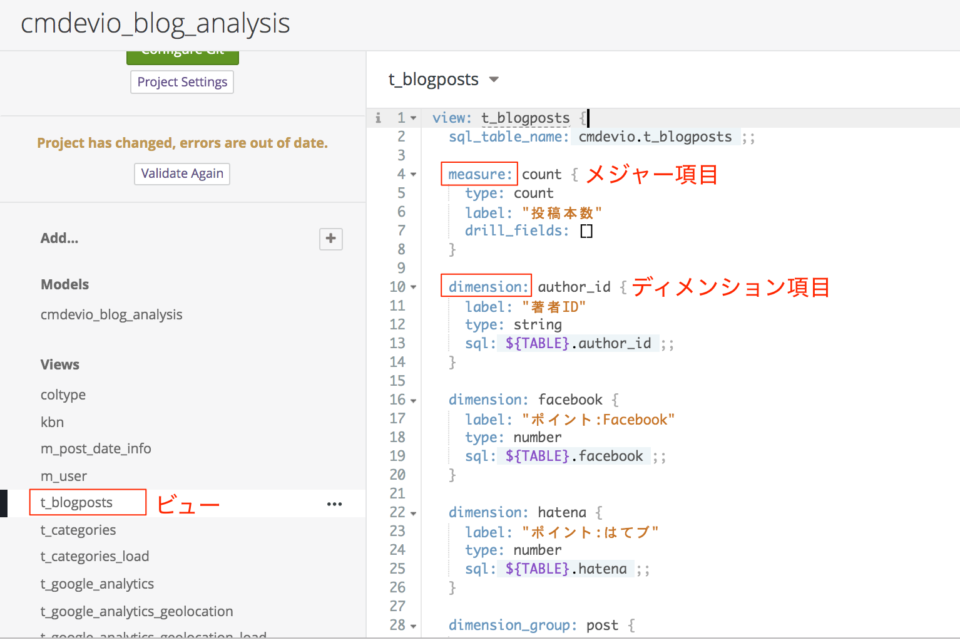Open the coltype view
The width and height of the screenshot is (960, 640).
tap(63, 394)
